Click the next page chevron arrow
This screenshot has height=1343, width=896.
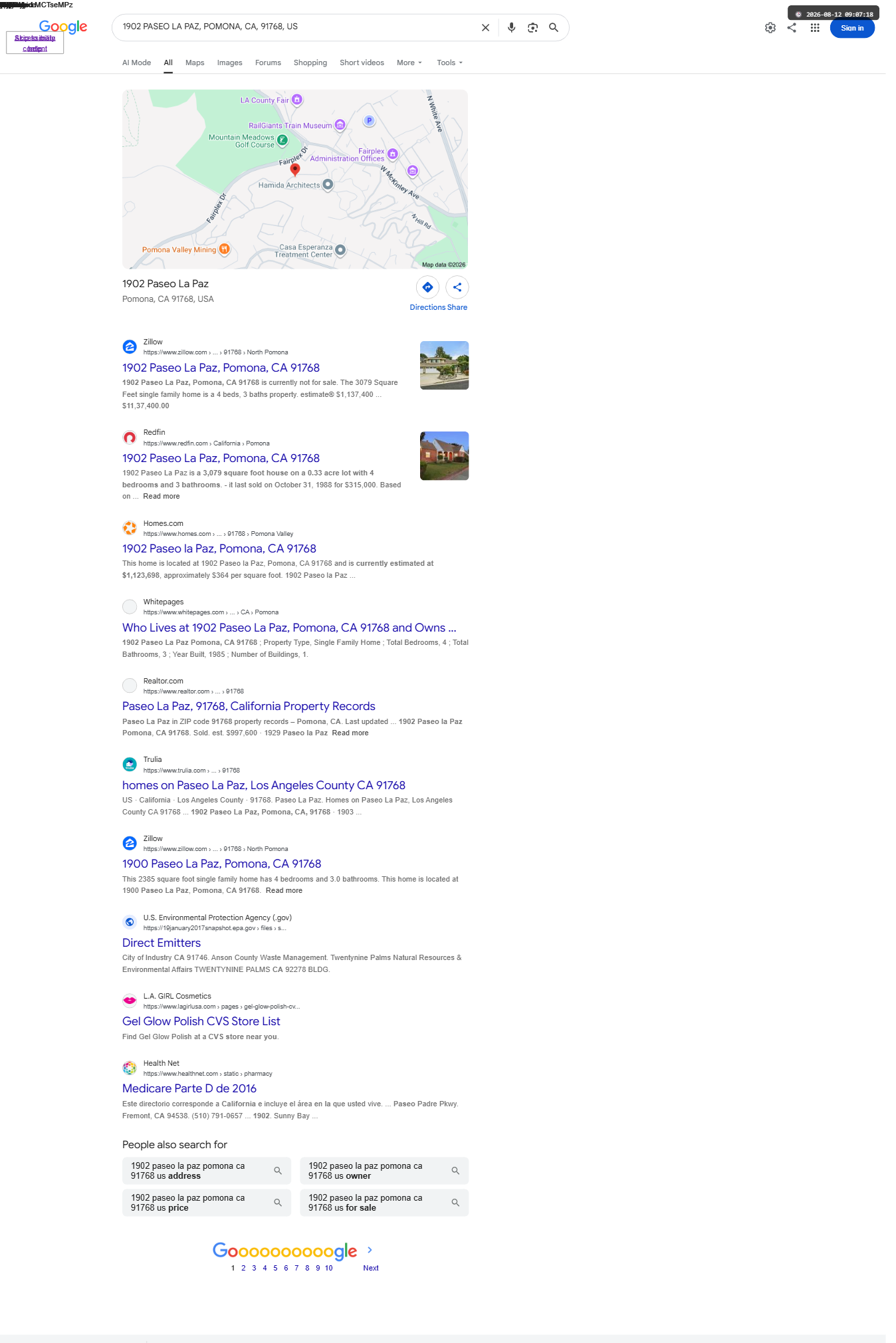(x=370, y=1250)
